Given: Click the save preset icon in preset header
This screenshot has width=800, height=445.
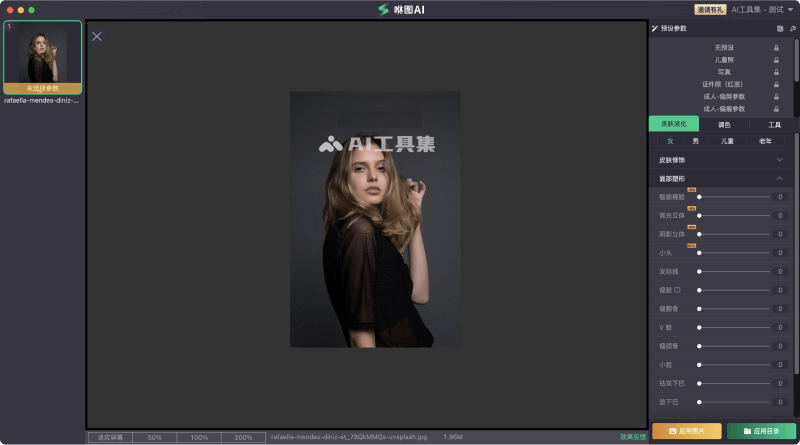Looking at the screenshot, I should (x=778, y=29).
